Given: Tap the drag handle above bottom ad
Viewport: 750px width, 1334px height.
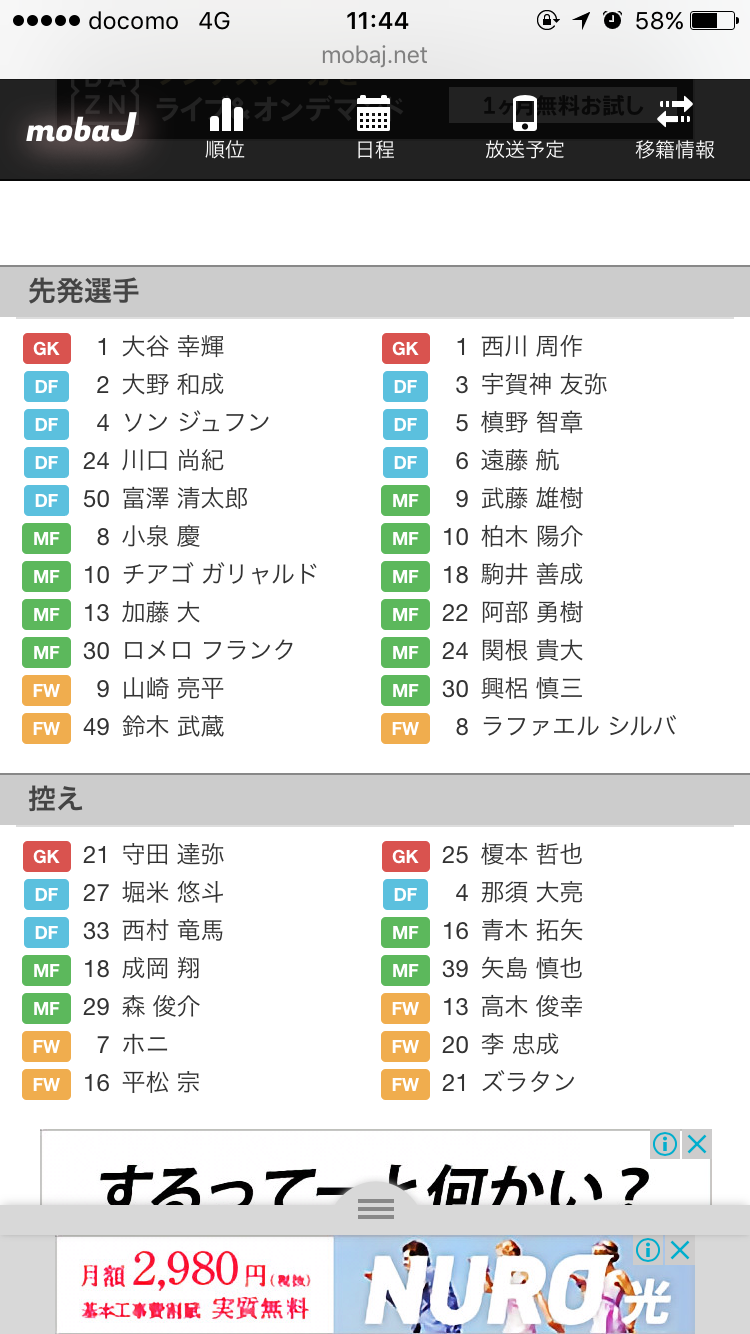Looking at the screenshot, I should pyautogui.click(x=375, y=1209).
